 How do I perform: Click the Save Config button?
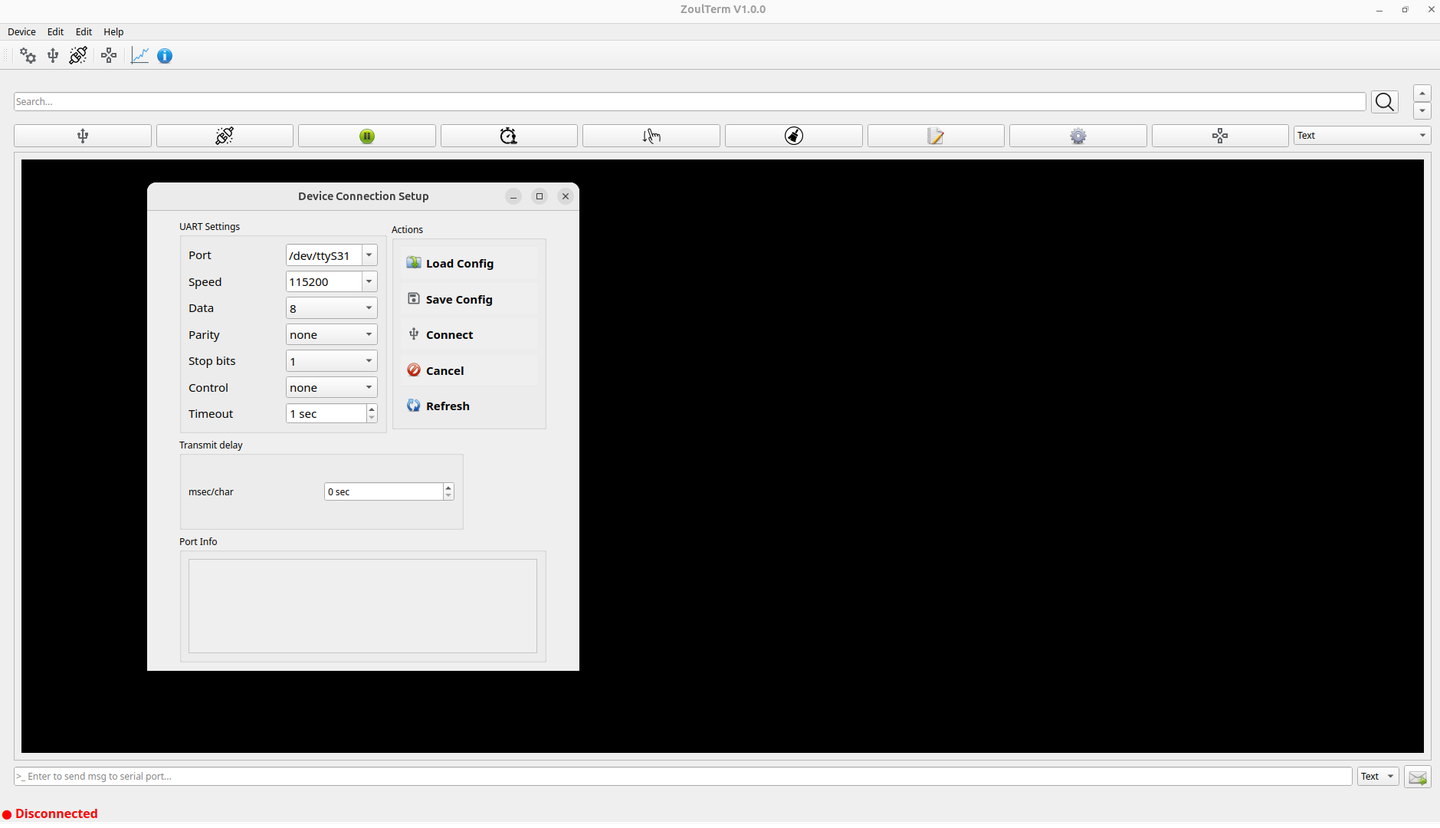458,299
